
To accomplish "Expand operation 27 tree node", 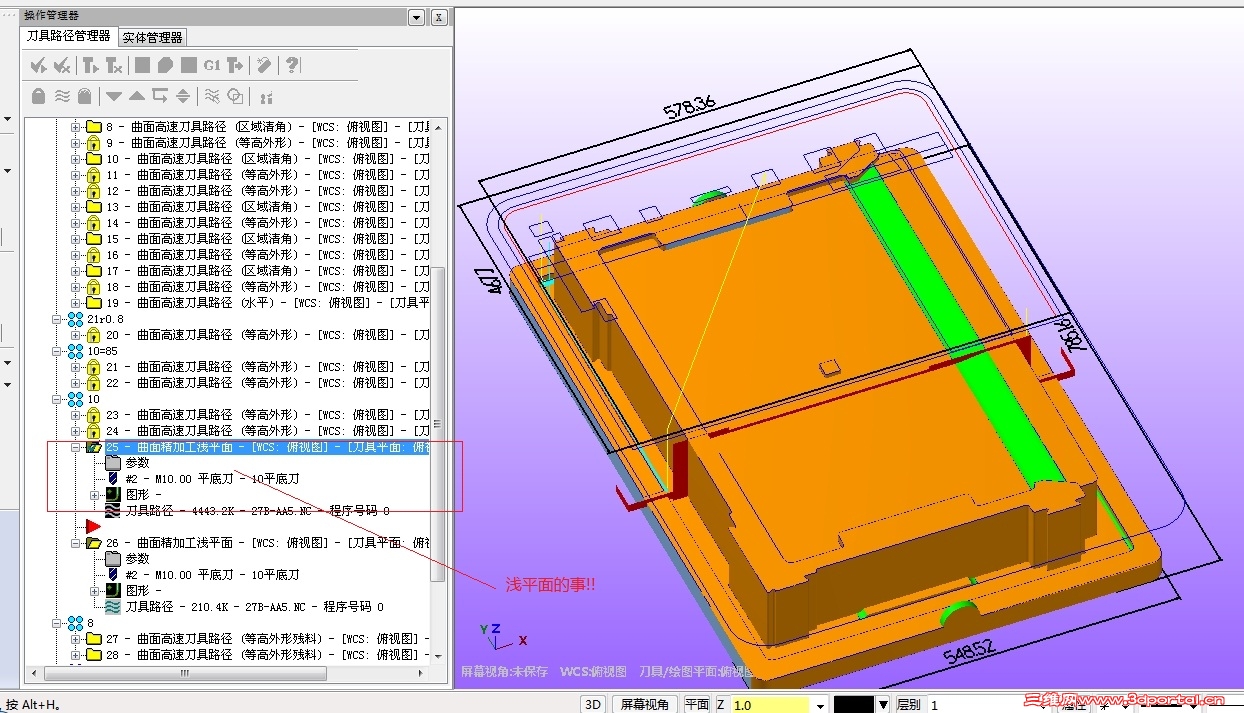I will coord(75,639).
